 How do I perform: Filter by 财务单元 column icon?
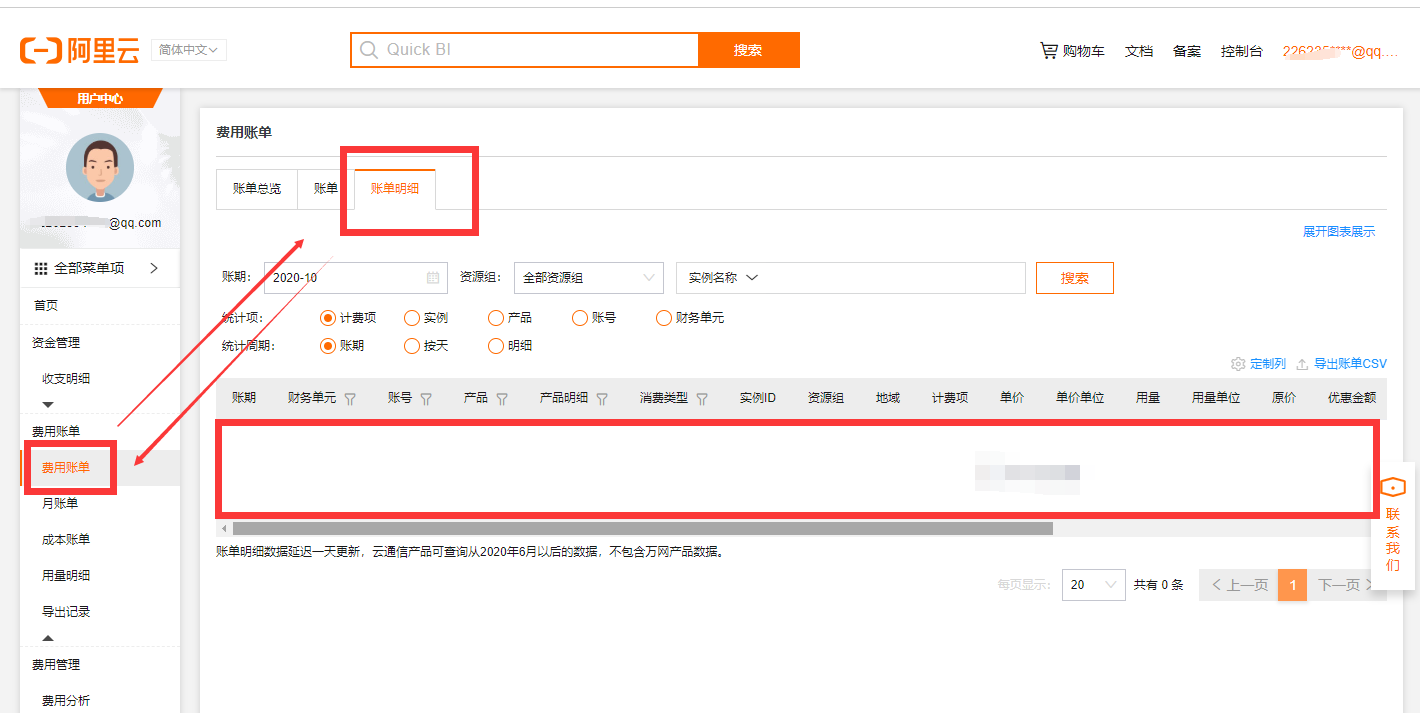click(x=350, y=398)
